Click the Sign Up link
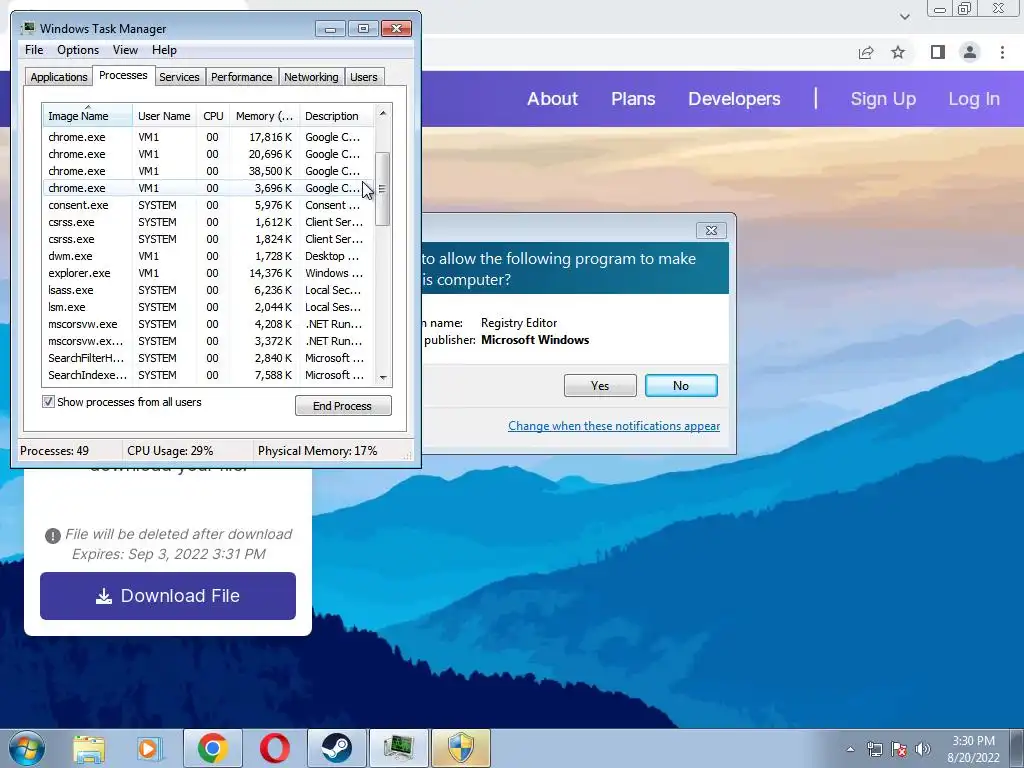 pyautogui.click(x=883, y=99)
